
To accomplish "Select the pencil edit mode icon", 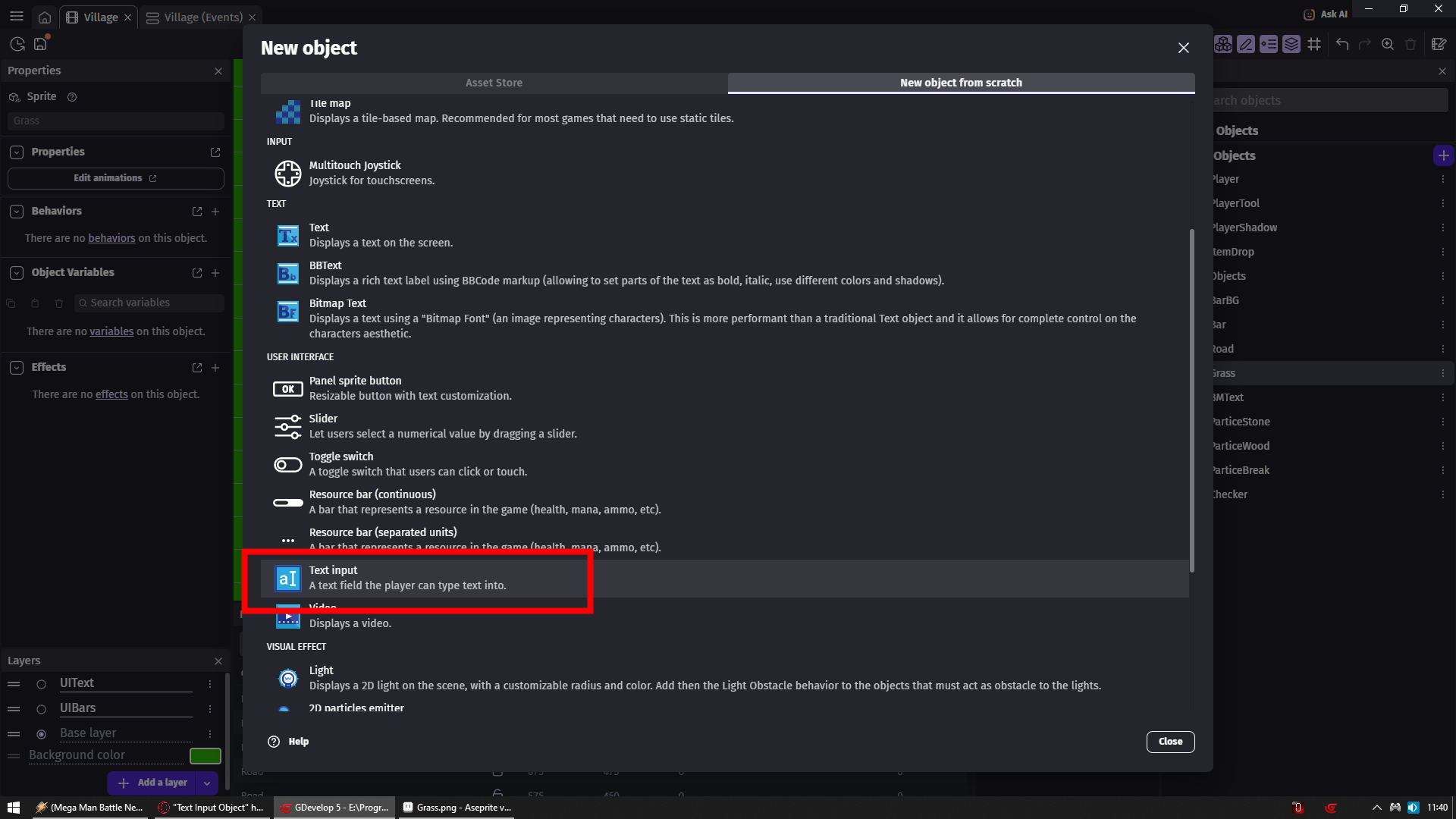I will 1245,44.
